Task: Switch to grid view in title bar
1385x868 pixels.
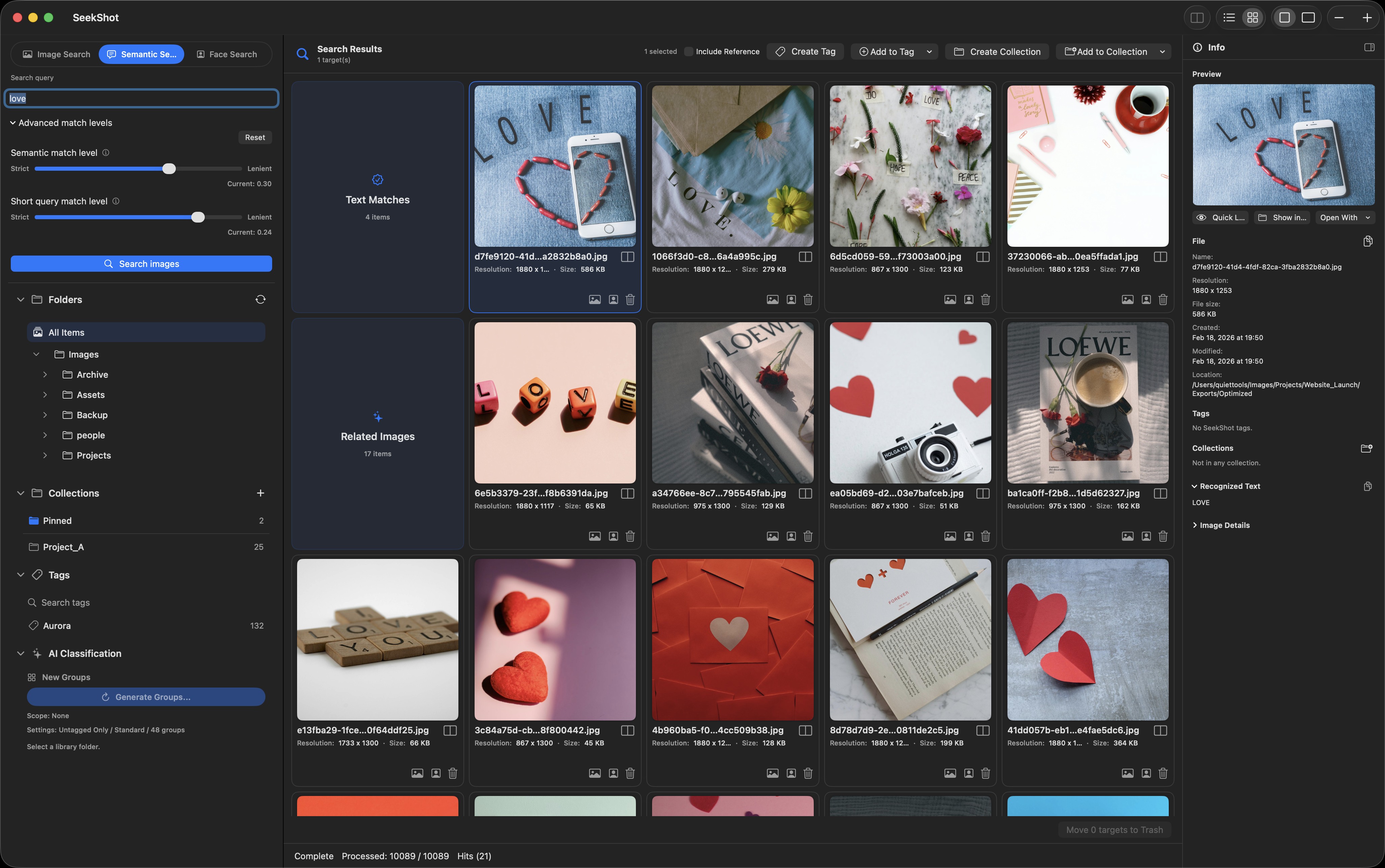Action: 1252,18
